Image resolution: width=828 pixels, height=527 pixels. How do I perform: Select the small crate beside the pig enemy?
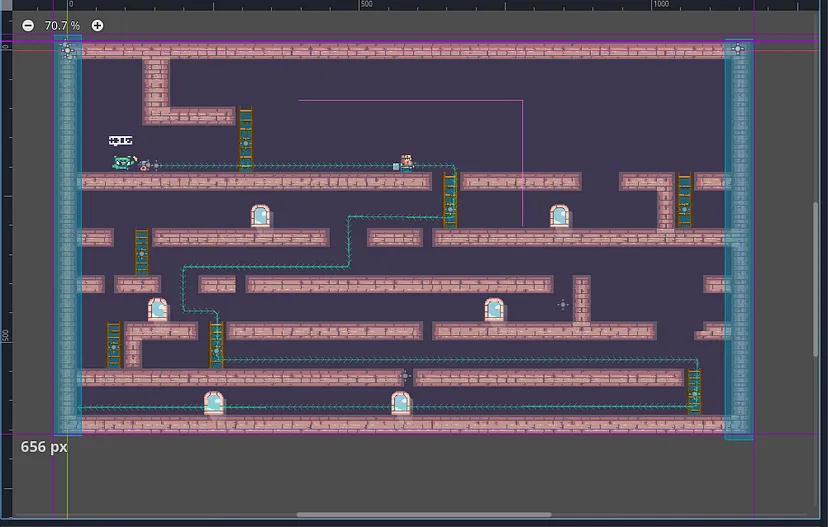pyautogui.click(x=396, y=167)
